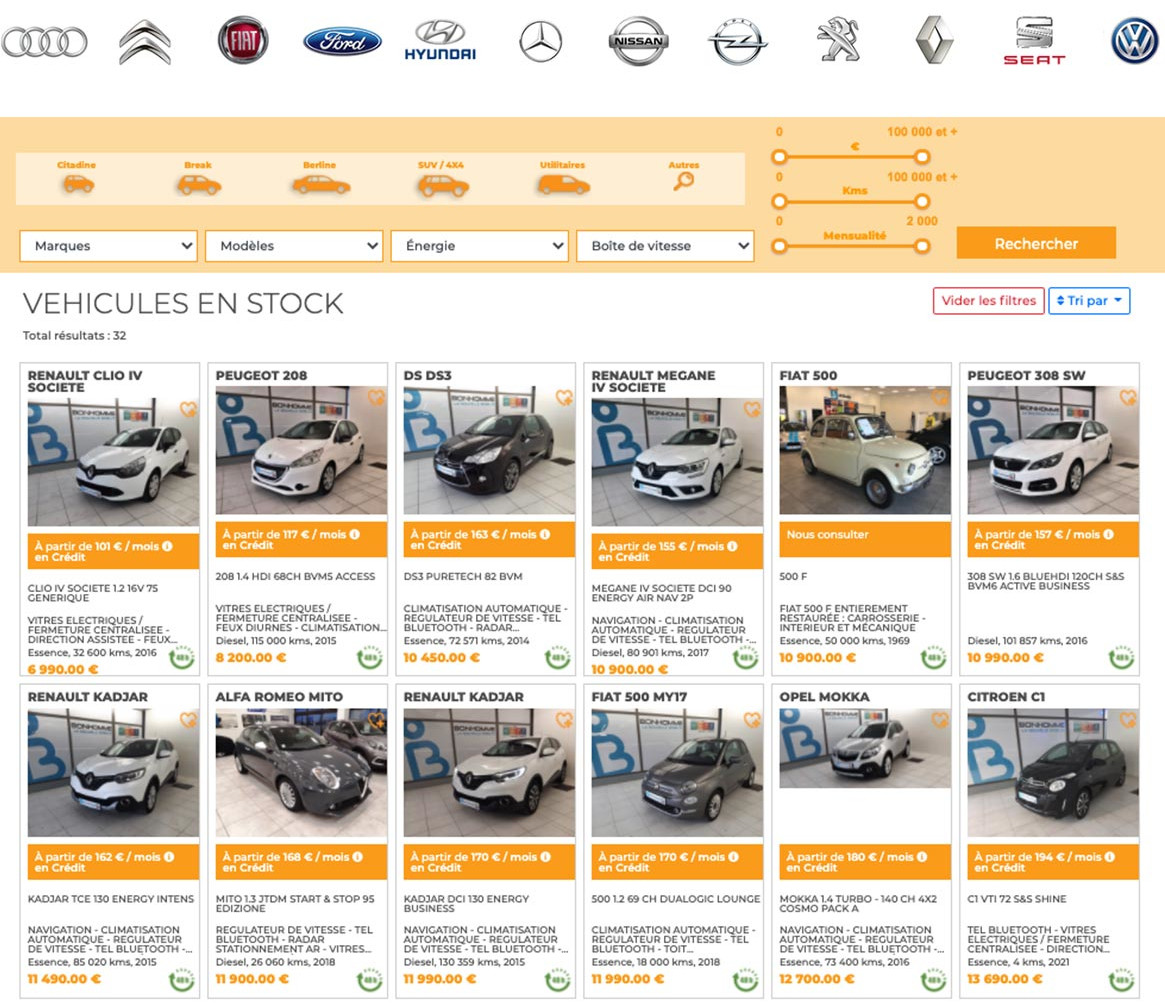The image size is (1165, 1006).
Task: Add DS DS3 to favorites
Action: (565, 397)
